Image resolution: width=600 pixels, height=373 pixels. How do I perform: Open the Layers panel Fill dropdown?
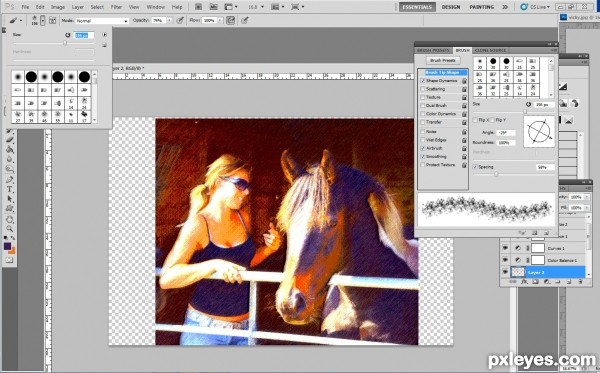tap(587, 207)
